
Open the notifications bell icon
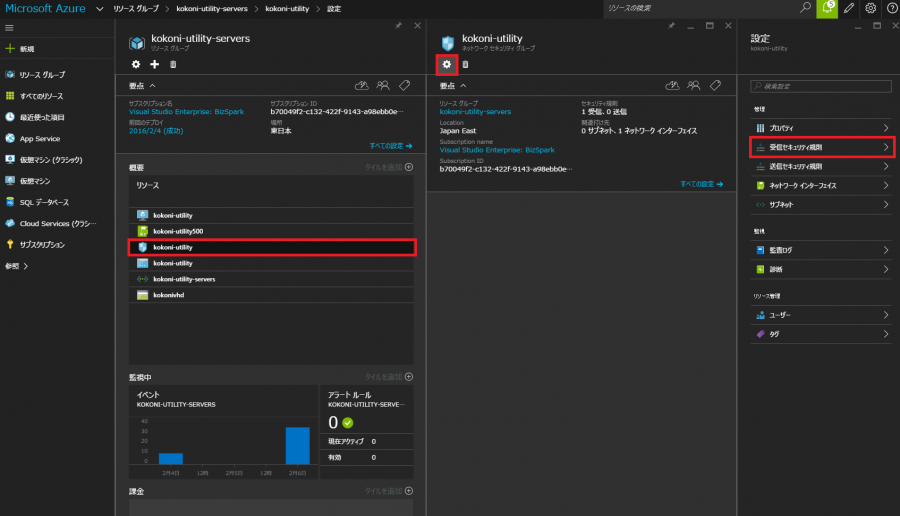[828, 8]
